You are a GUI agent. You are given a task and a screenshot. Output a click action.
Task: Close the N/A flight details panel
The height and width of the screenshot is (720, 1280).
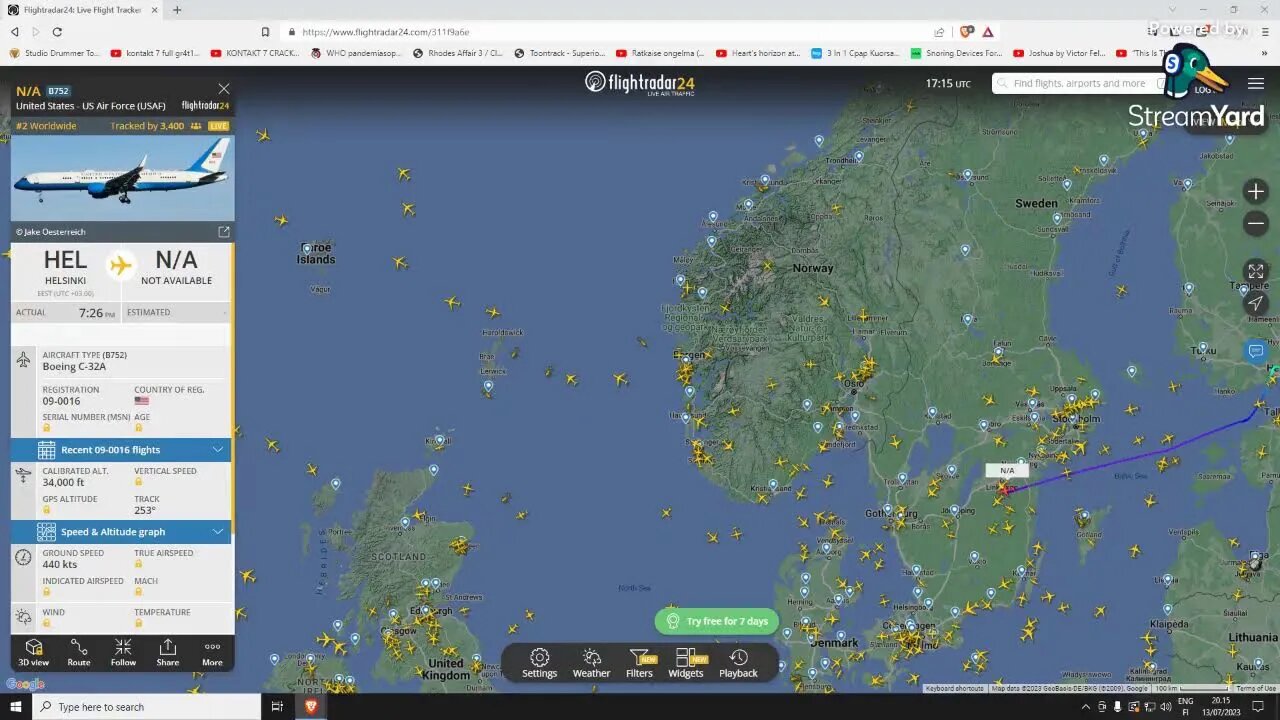click(224, 89)
